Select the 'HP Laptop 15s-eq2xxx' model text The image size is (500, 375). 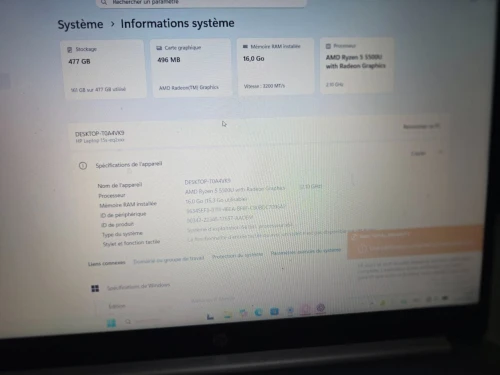tap(100, 140)
